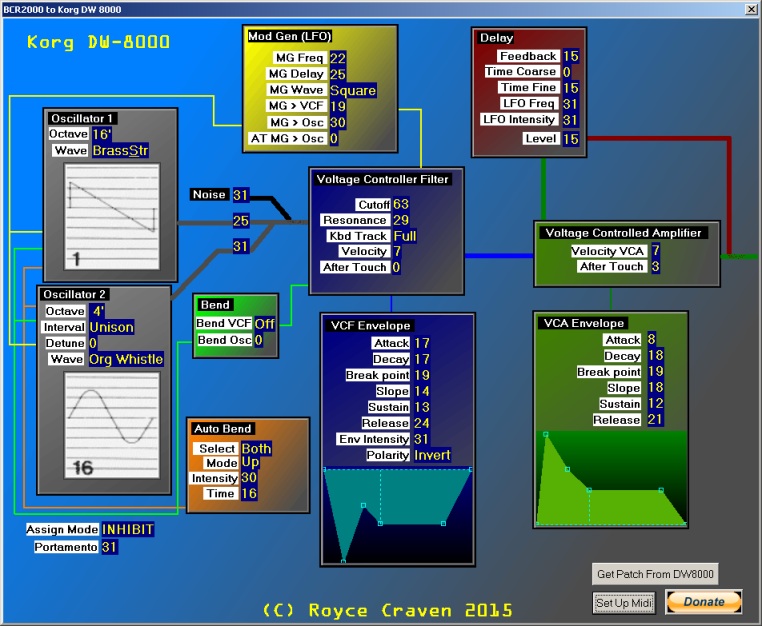Click the MG > VCF value 19
The image size is (762, 626).
point(338,106)
